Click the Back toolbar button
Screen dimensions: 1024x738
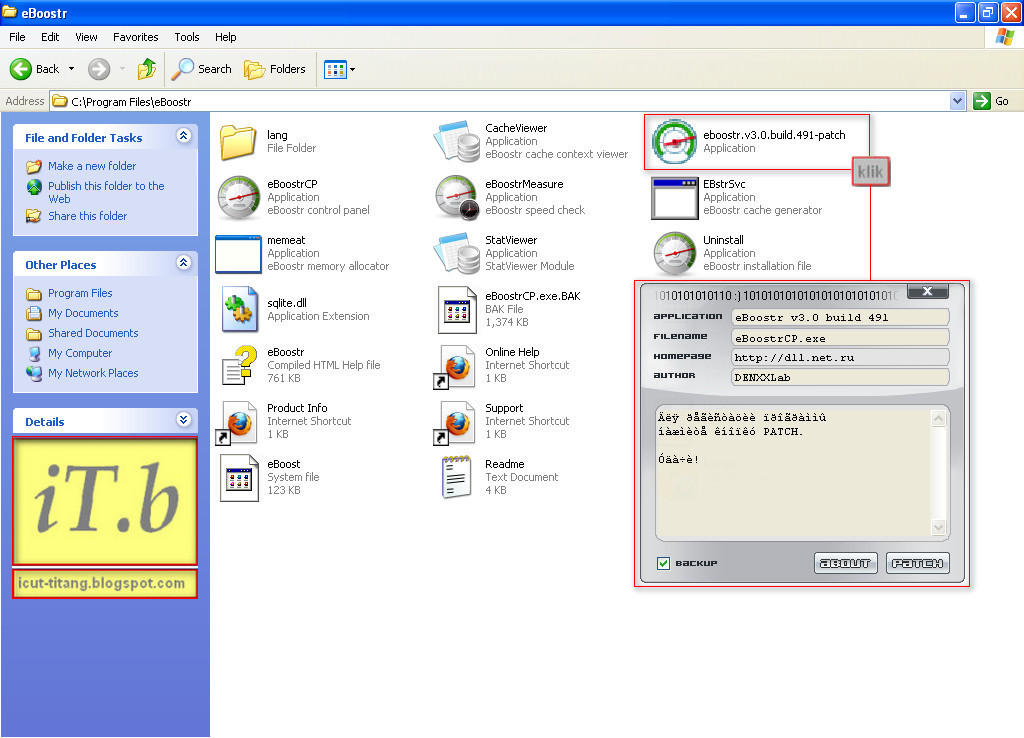coord(34,69)
